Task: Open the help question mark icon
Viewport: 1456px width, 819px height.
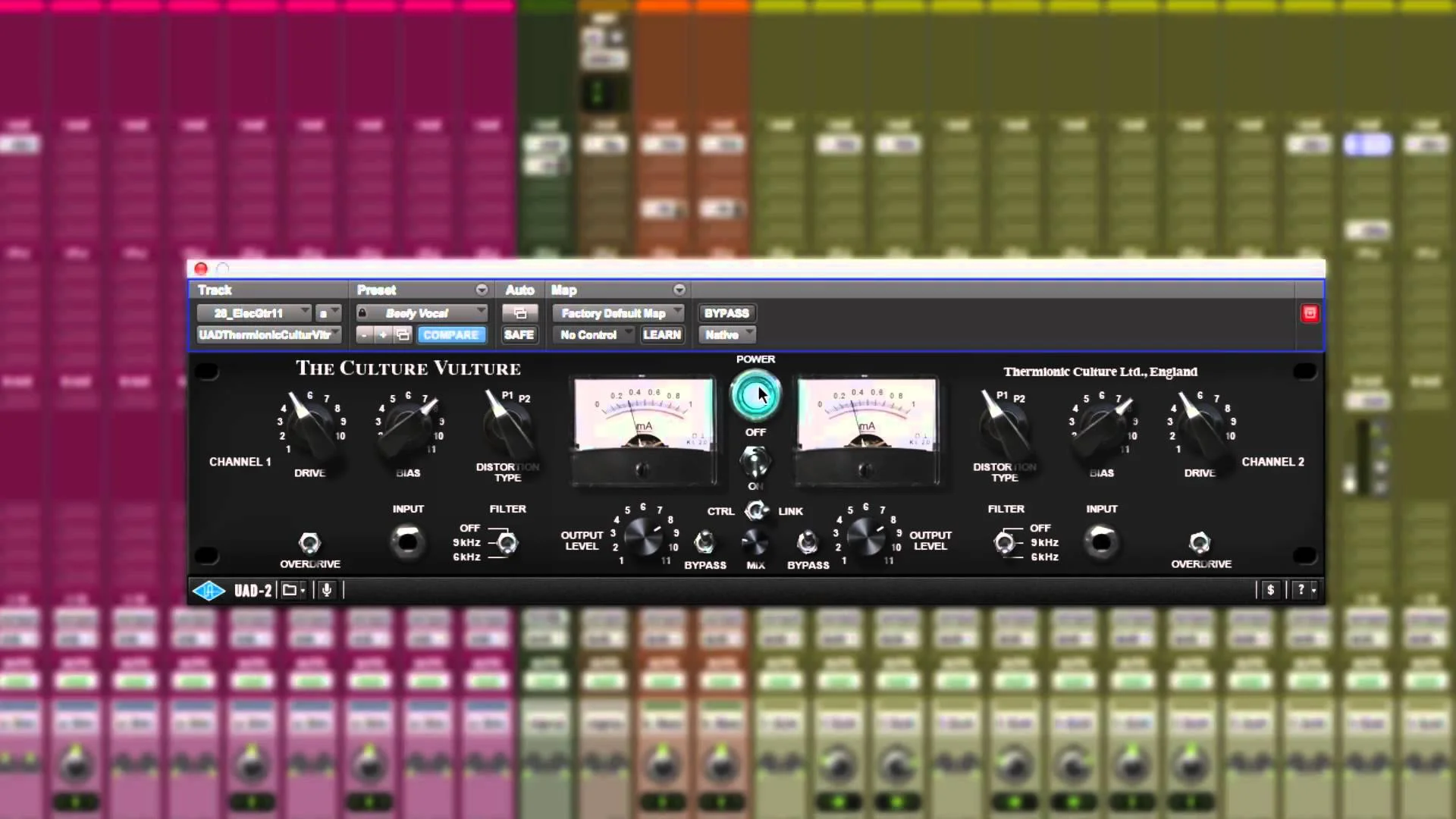Action: coord(1300,590)
